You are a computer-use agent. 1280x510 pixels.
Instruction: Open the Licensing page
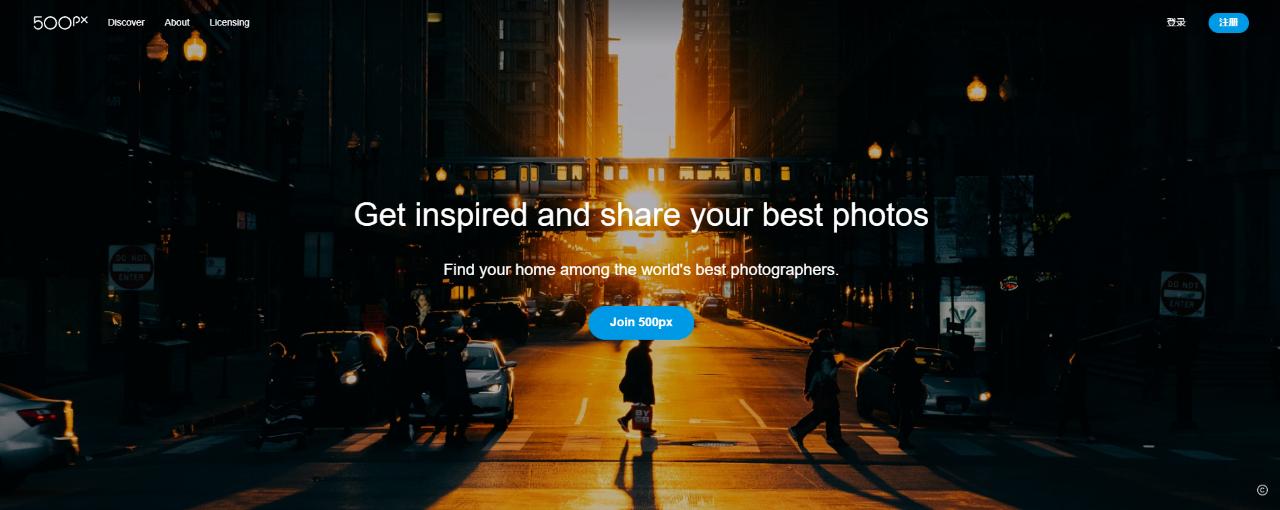(x=229, y=22)
